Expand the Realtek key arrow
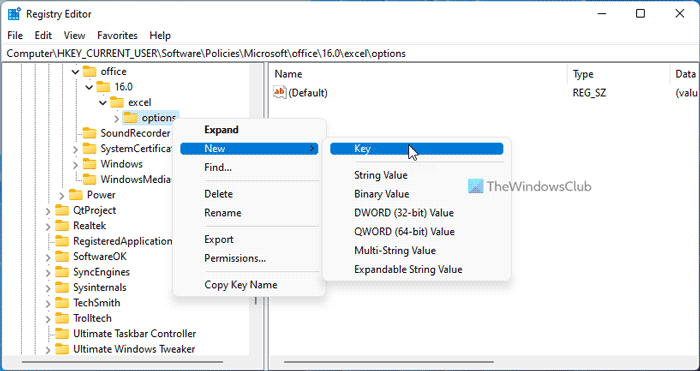700x371 pixels. 48,226
